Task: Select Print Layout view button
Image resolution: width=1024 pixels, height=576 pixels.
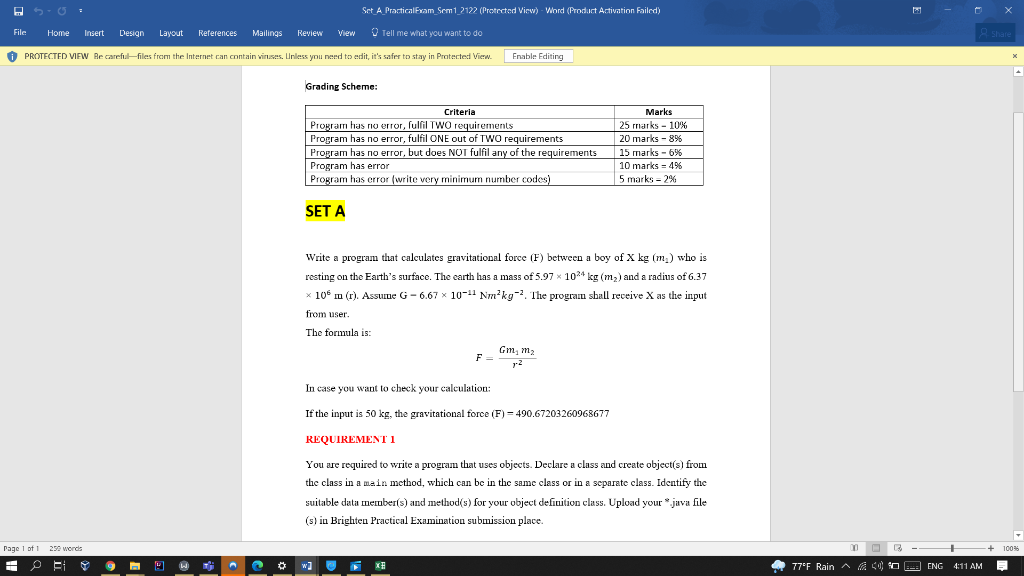Action: click(876, 549)
